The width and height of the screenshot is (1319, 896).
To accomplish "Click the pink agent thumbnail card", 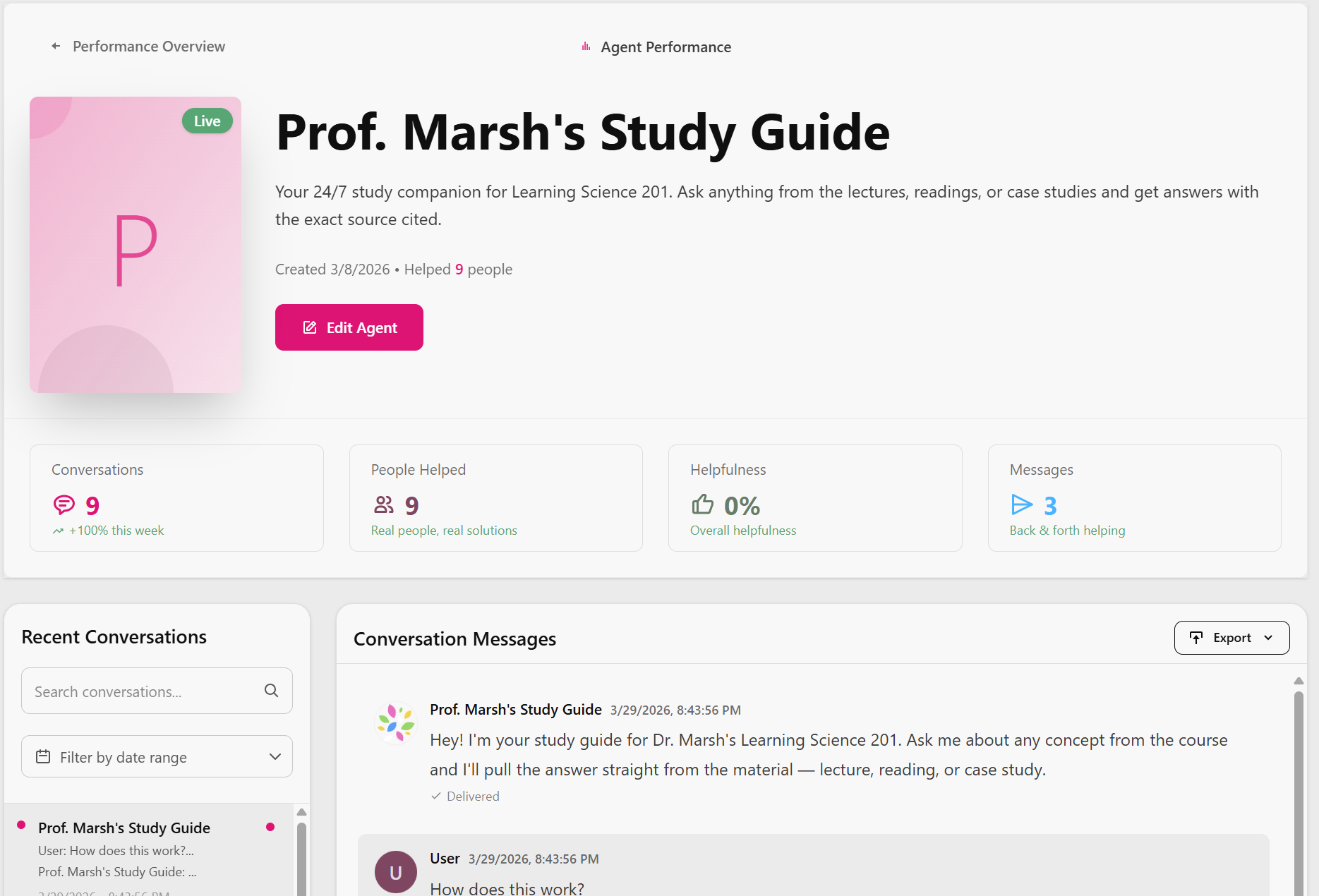I will (x=135, y=245).
